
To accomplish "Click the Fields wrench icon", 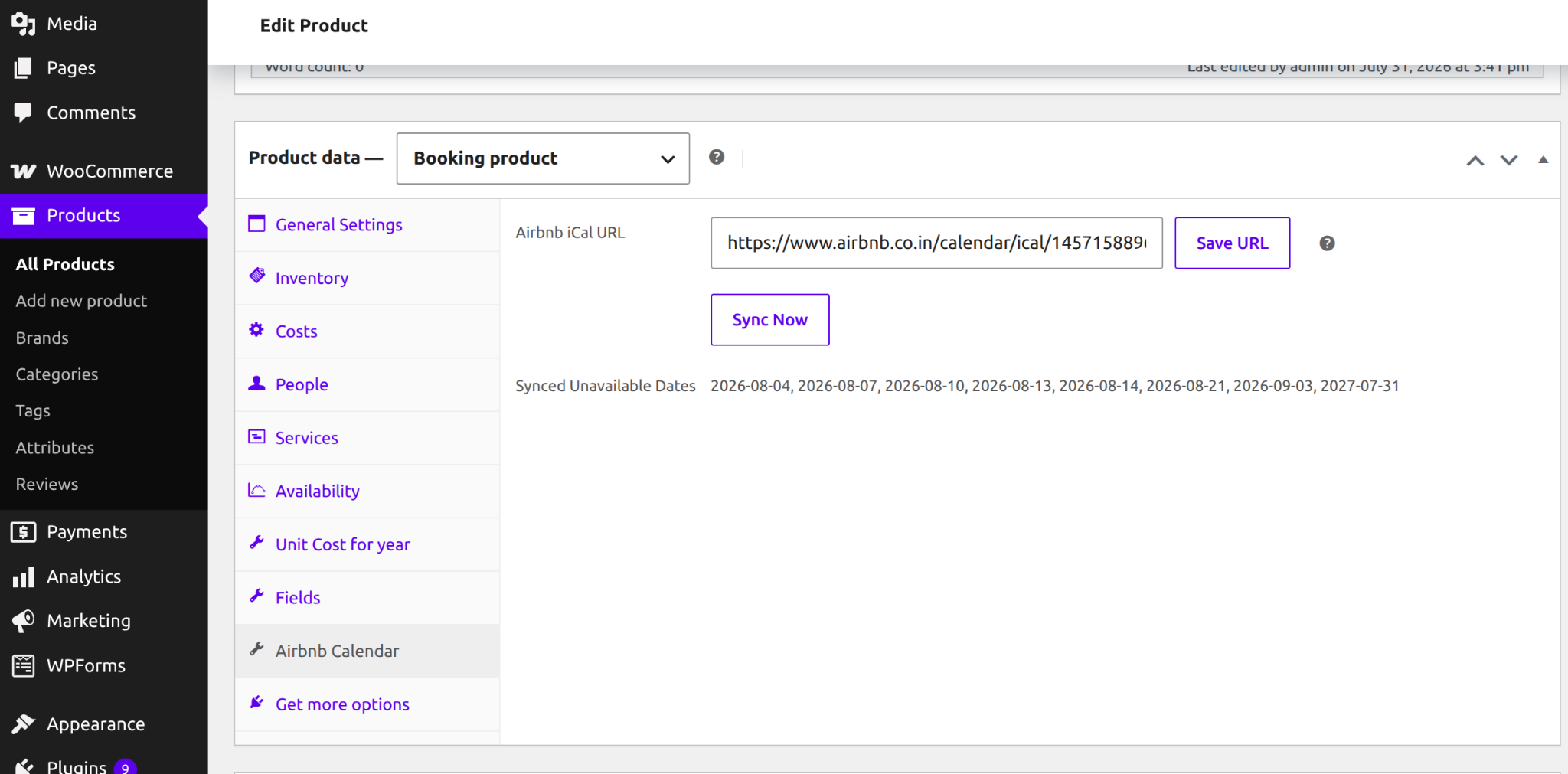I will tap(256, 595).
